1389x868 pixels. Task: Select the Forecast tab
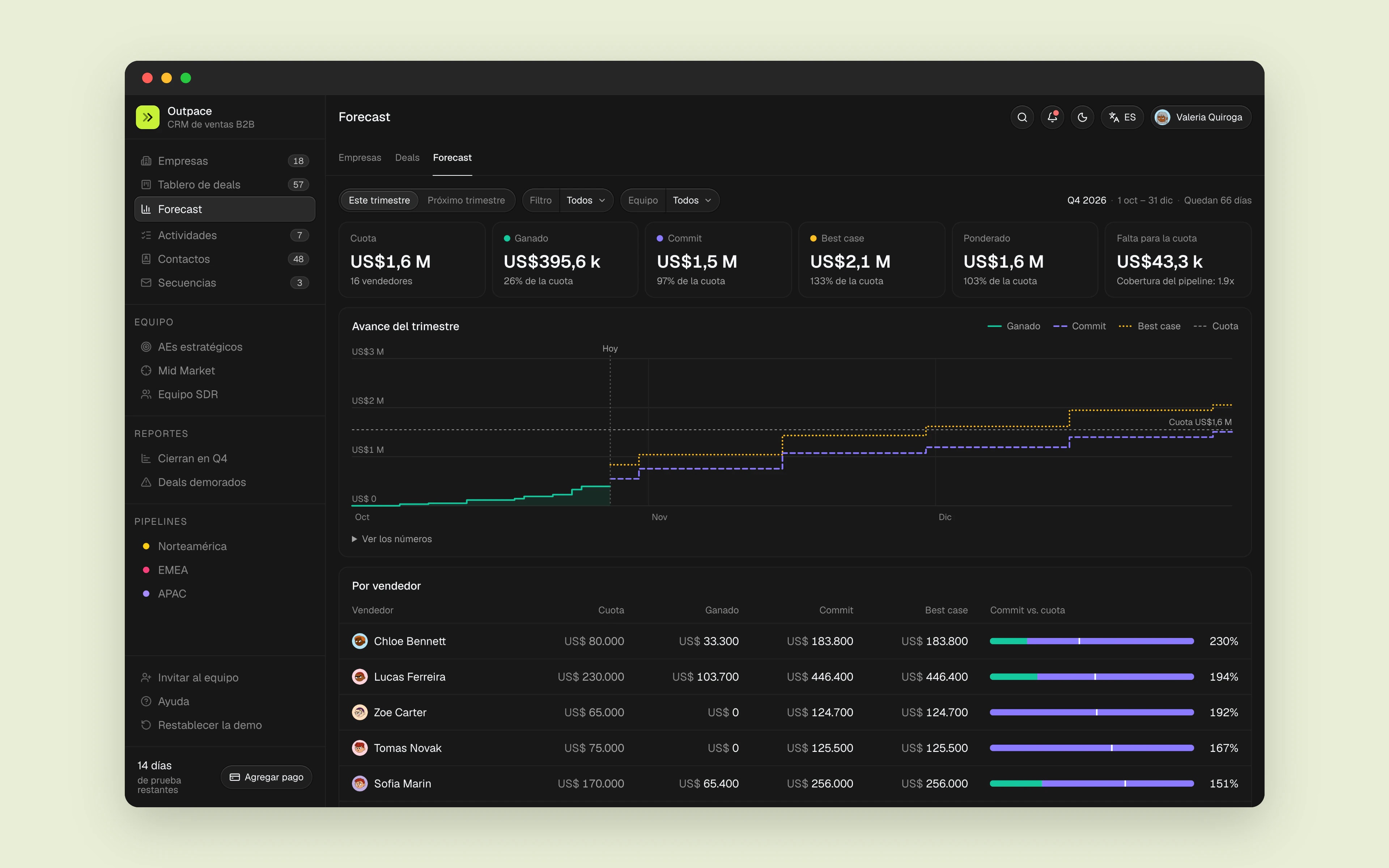click(452, 157)
